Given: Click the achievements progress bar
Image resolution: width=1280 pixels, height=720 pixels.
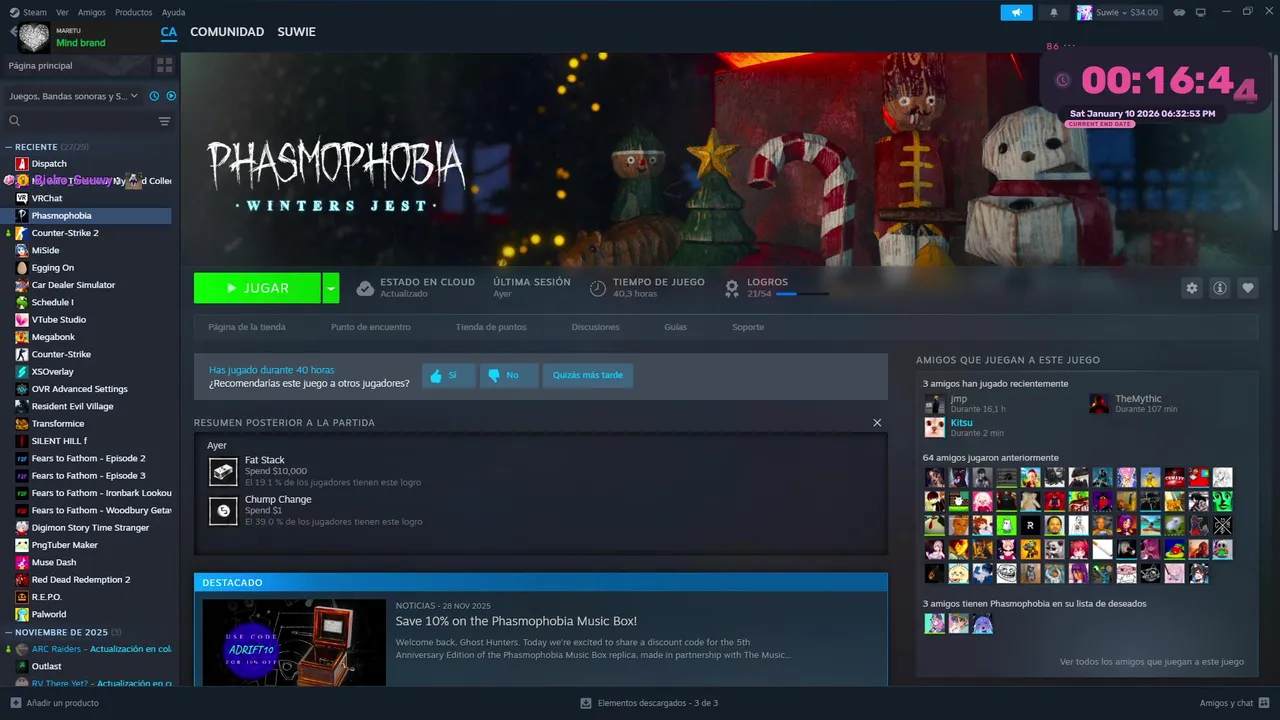Looking at the screenshot, I should click(x=802, y=294).
